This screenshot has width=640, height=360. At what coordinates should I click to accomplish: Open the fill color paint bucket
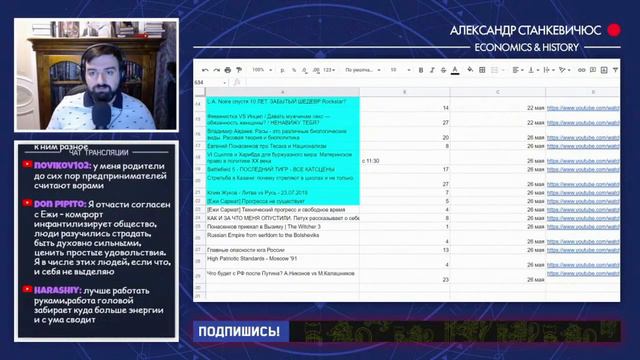[x=470, y=70]
